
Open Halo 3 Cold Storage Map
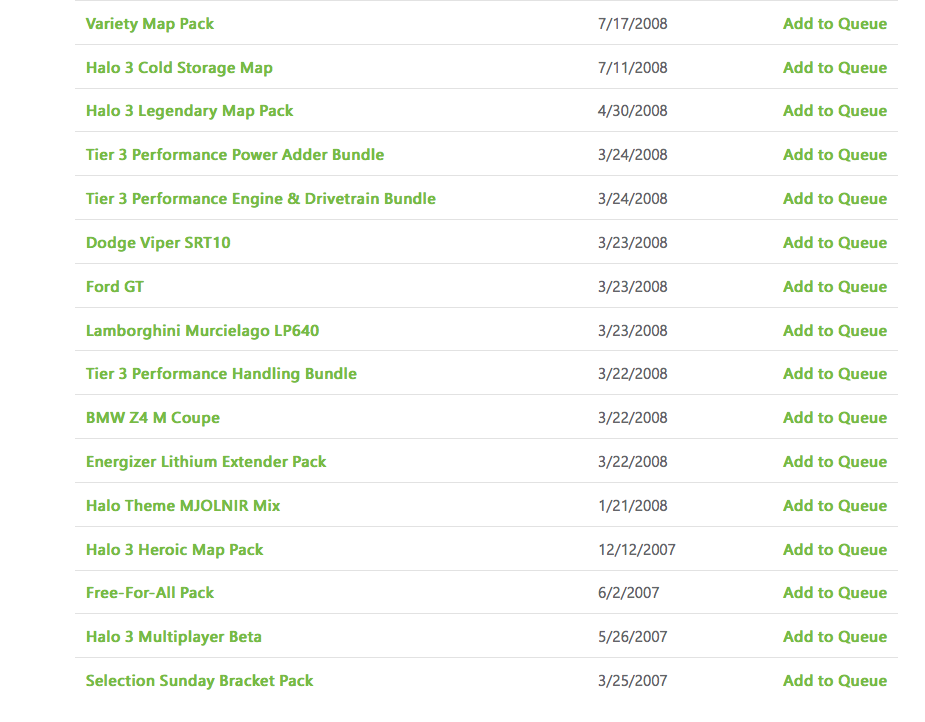pyautogui.click(x=179, y=68)
